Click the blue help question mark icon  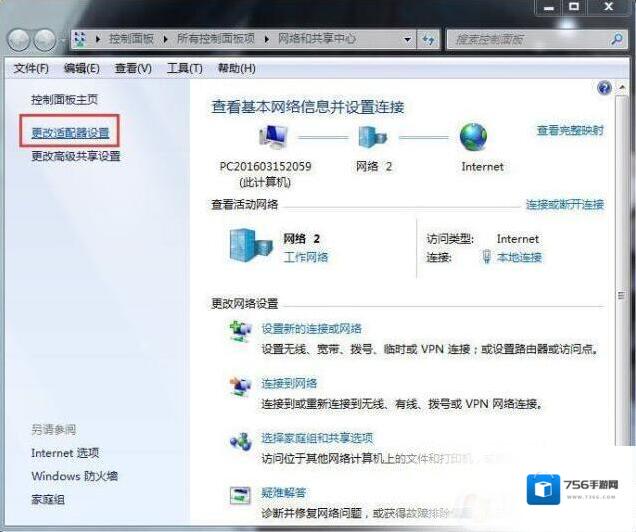(604, 89)
